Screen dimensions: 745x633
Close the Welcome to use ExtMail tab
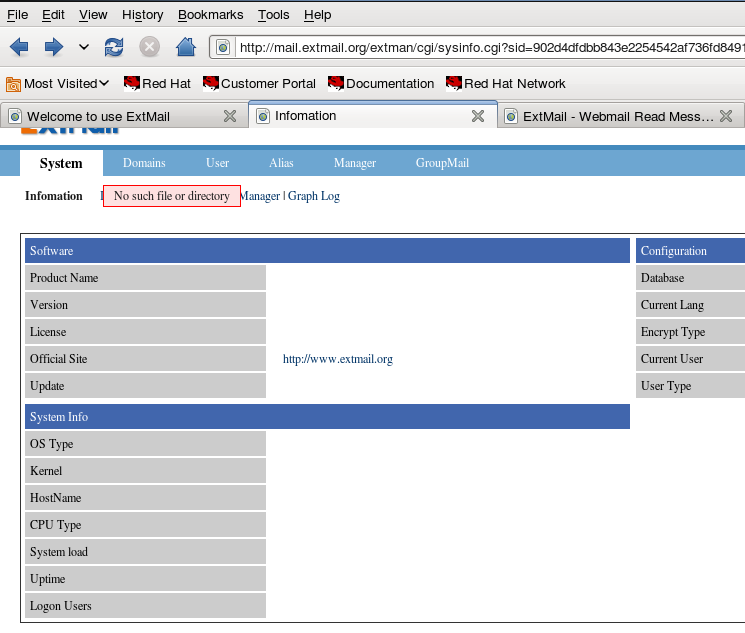[230, 116]
